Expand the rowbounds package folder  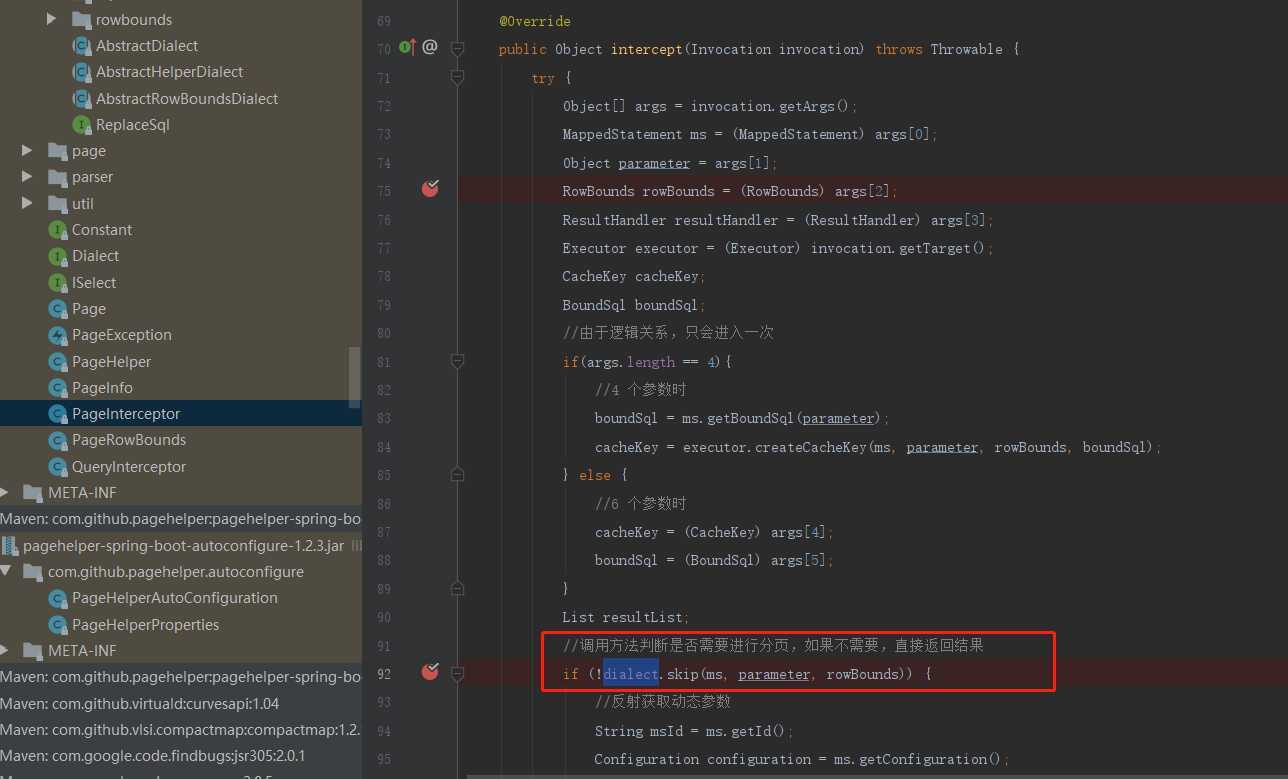(x=51, y=19)
